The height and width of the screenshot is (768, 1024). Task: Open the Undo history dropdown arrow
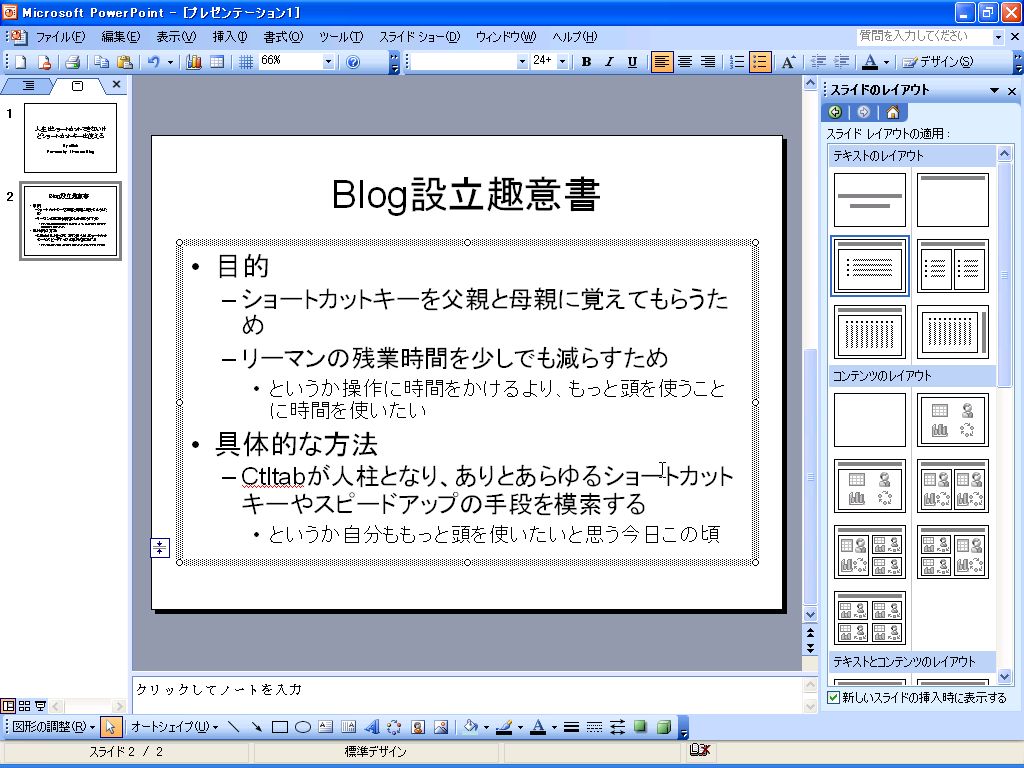coord(170,63)
